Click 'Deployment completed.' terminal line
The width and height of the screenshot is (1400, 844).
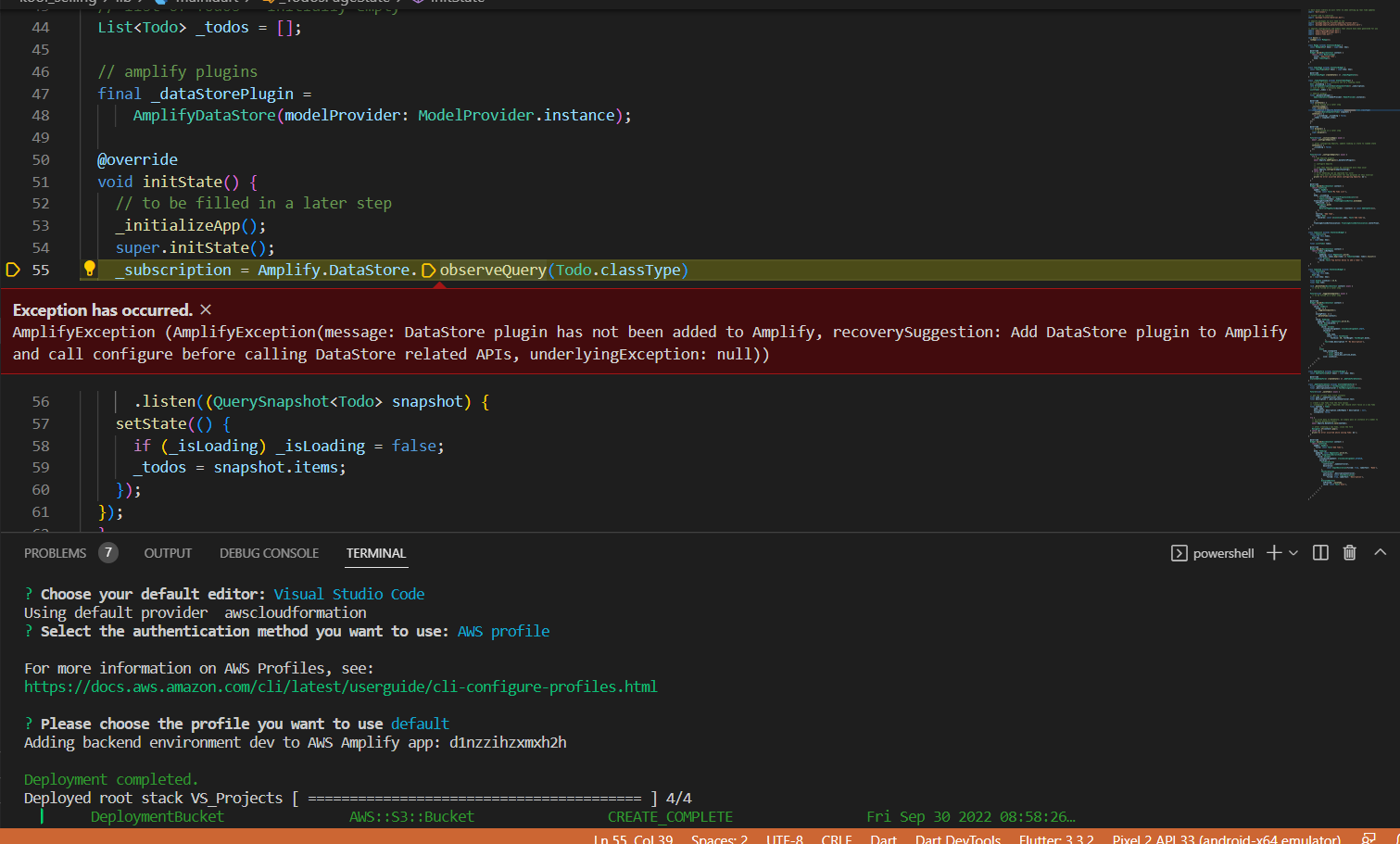tap(111, 779)
